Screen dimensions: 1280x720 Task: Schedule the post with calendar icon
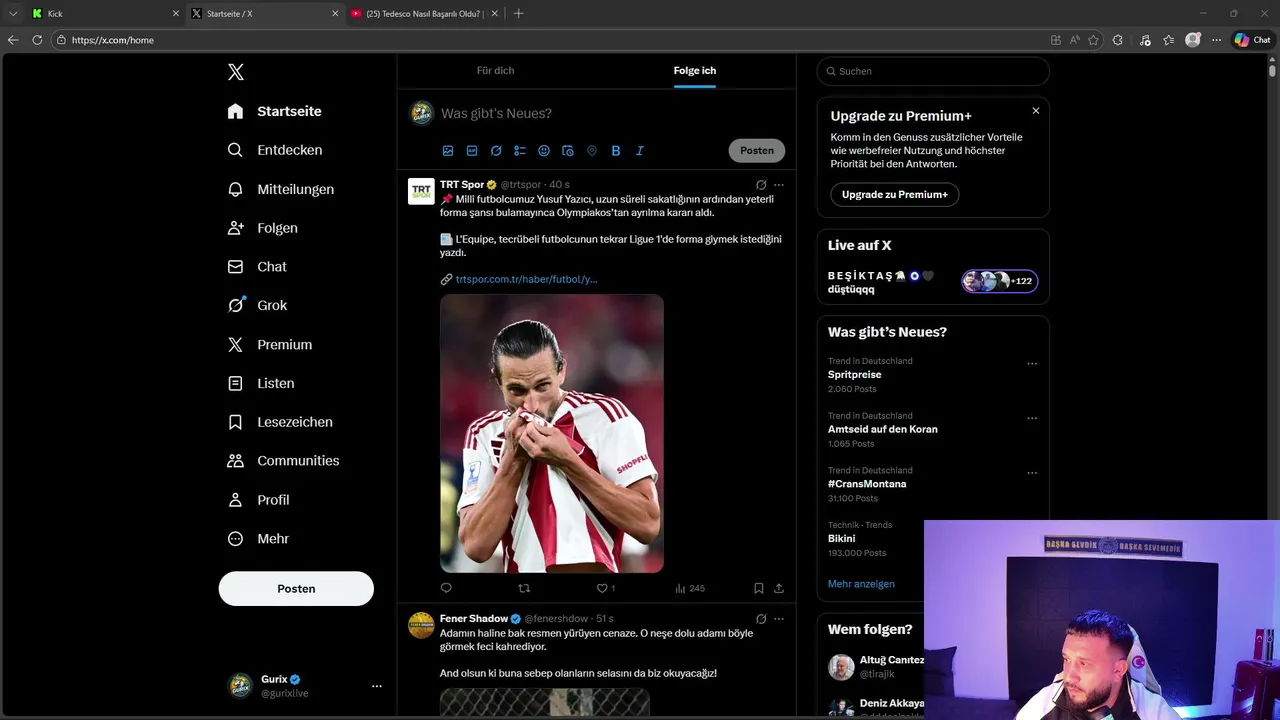tap(568, 151)
